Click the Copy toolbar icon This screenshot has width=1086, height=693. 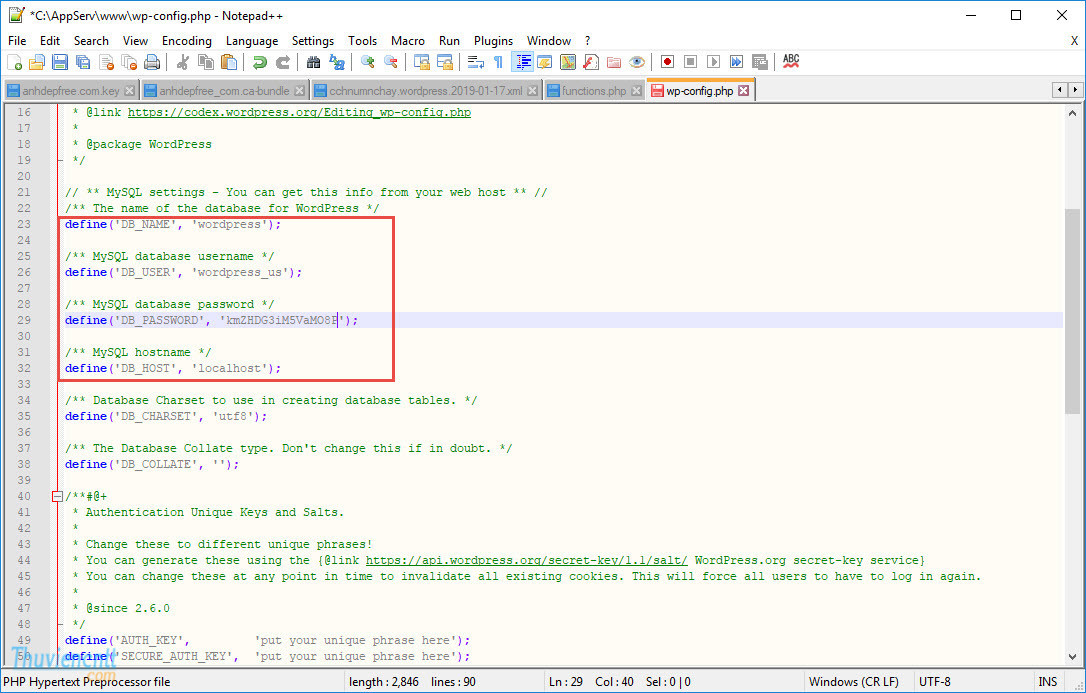click(x=206, y=62)
